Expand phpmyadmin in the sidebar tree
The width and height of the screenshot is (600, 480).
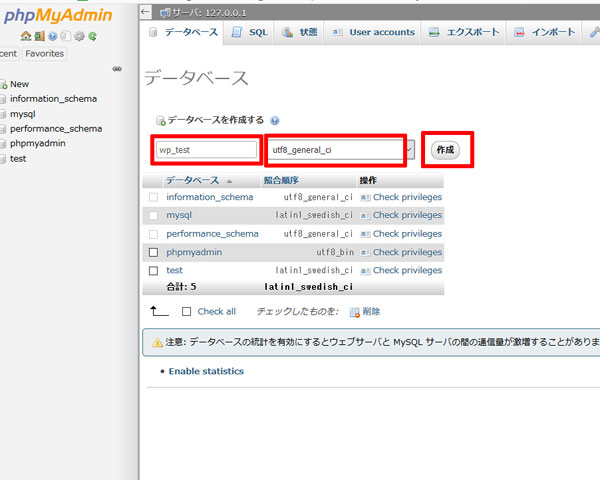[x=3, y=144]
